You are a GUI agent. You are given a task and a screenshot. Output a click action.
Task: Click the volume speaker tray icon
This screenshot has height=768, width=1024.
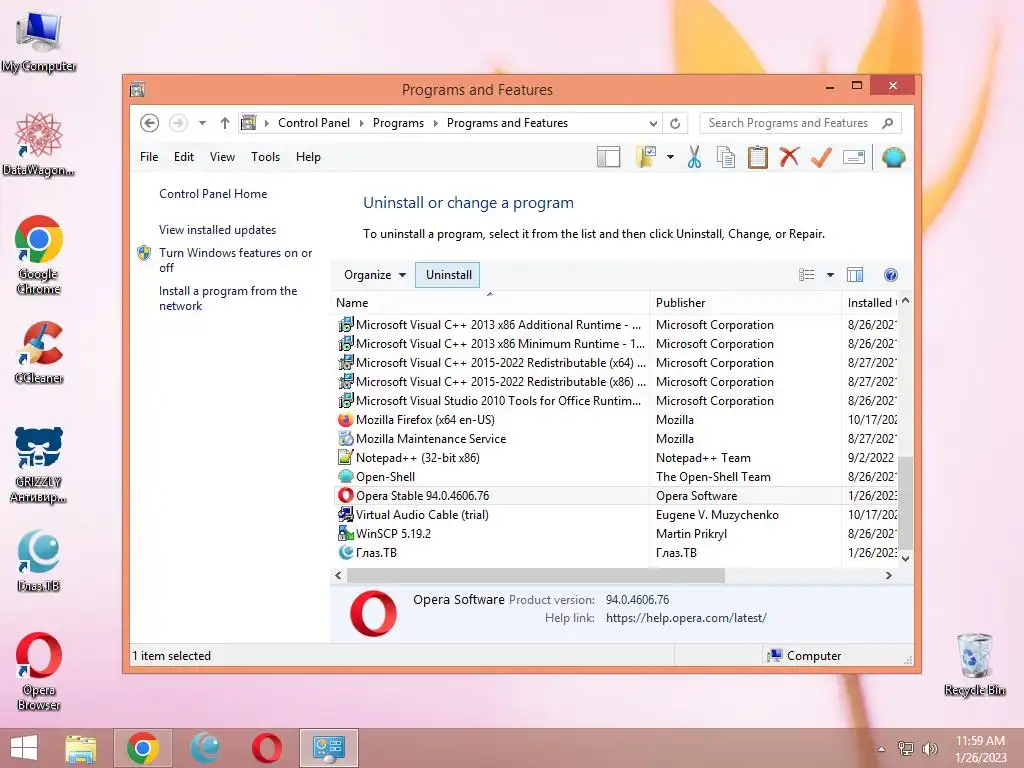929,748
